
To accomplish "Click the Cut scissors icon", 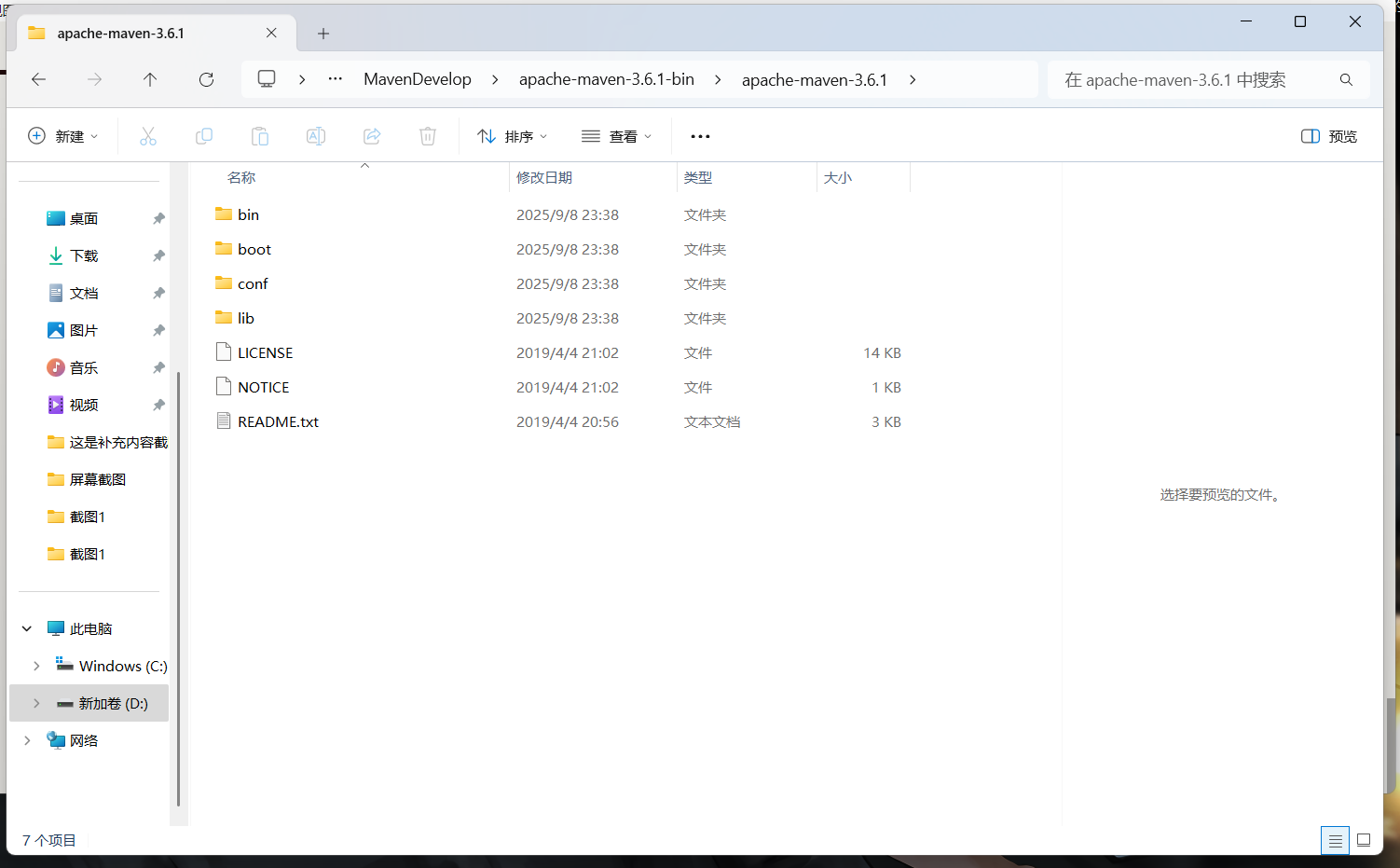I will [x=148, y=136].
